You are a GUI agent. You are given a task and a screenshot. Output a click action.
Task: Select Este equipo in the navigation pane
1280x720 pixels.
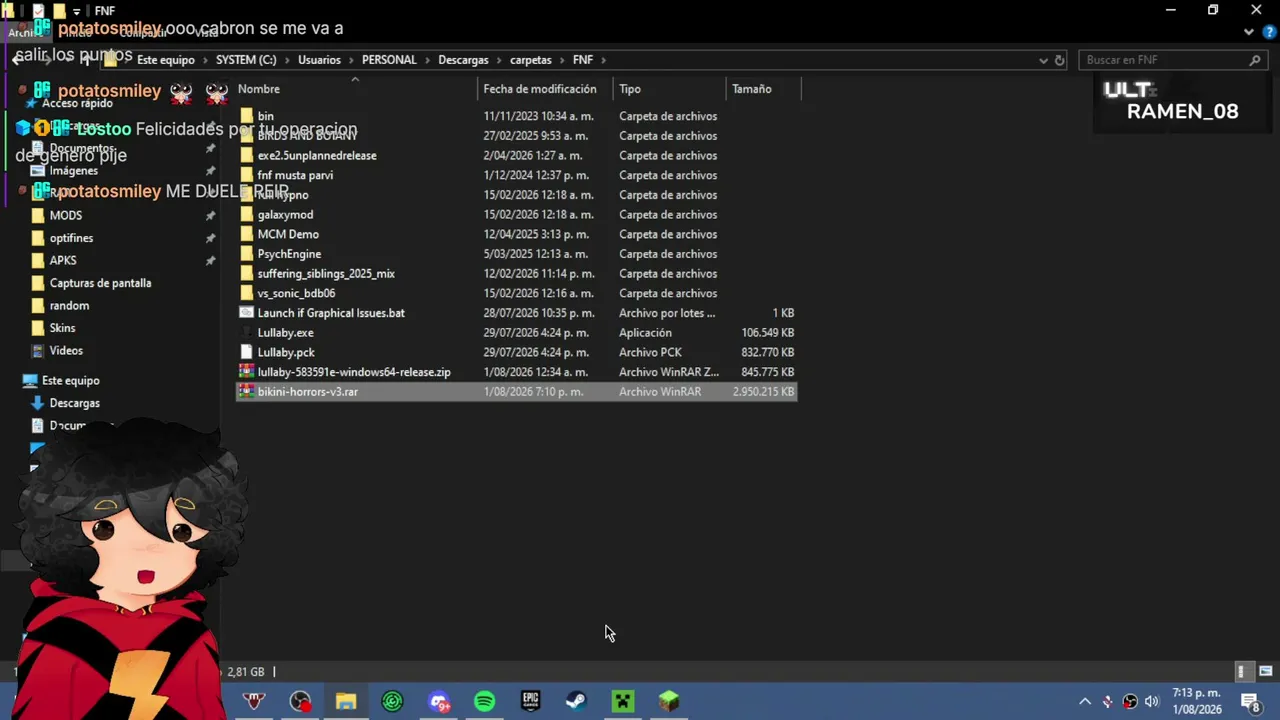point(70,381)
